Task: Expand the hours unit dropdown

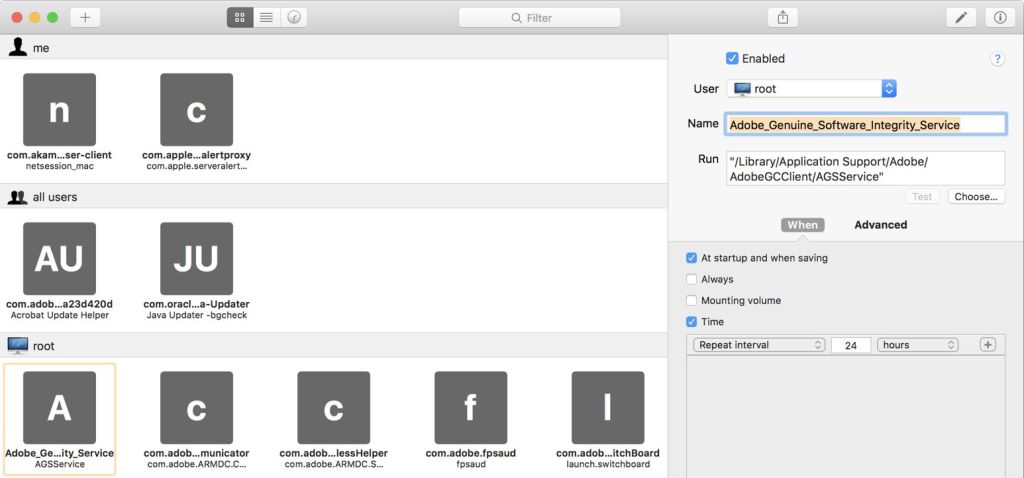Action: pos(917,345)
